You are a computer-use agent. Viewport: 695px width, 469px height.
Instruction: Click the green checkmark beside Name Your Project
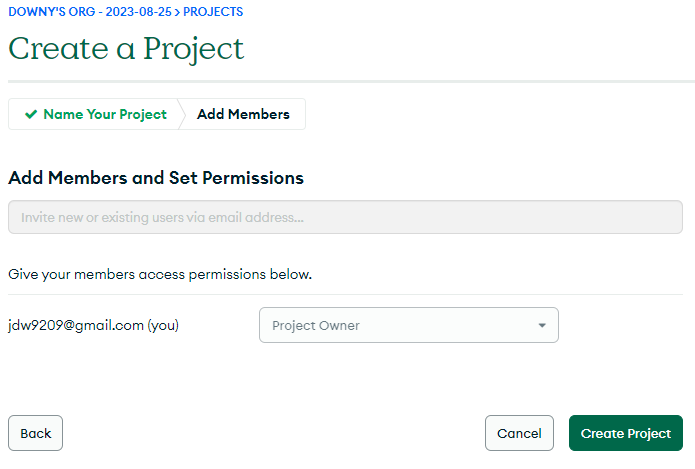[31, 114]
